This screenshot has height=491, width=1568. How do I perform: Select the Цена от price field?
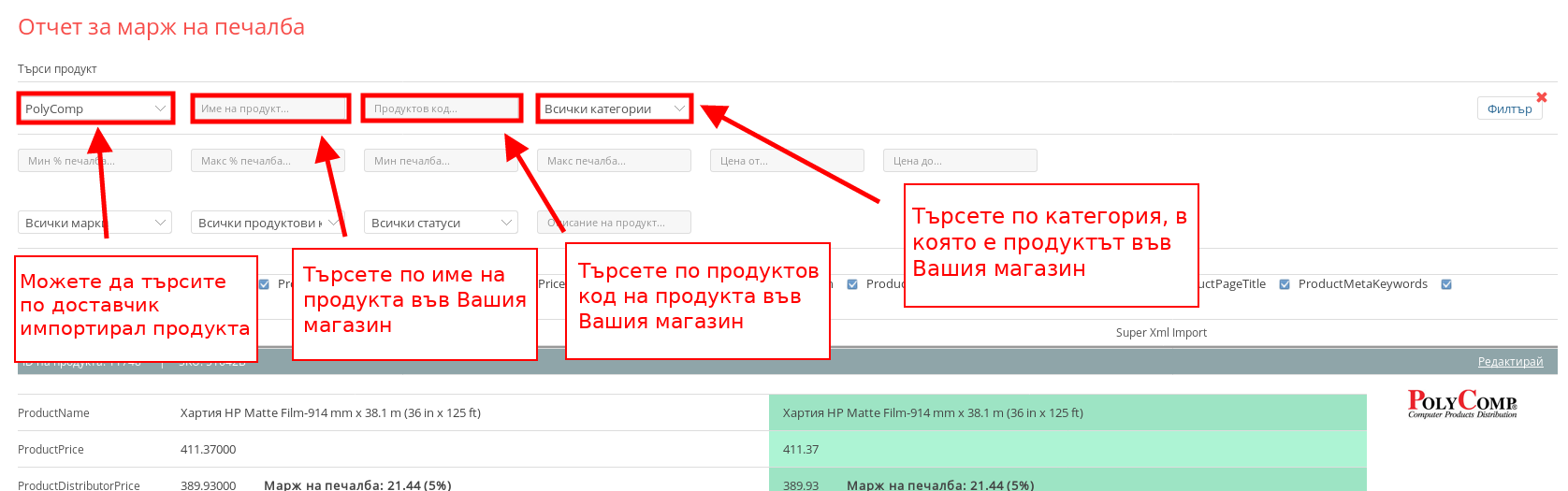coord(787,161)
